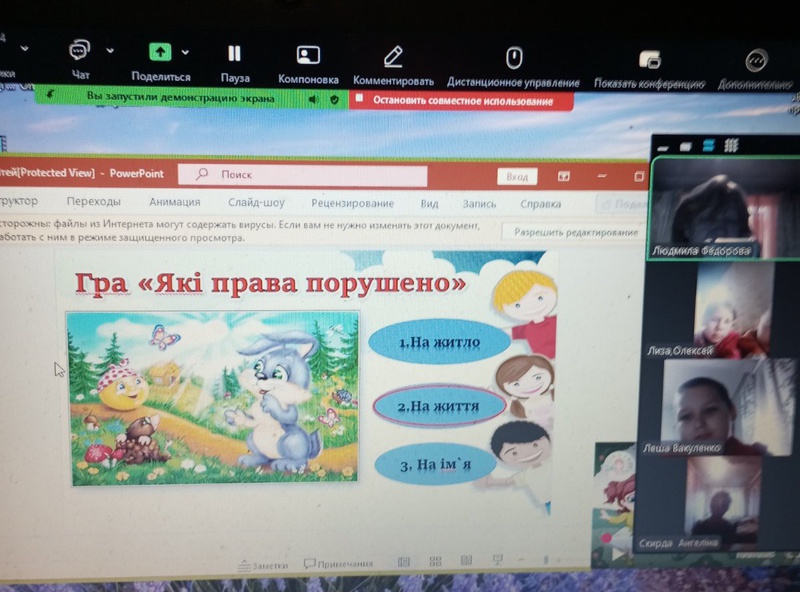Click Разрешить редактирование in the warning bar
Image resolution: width=800 pixels, height=592 pixels.
[x=575, y=232]
